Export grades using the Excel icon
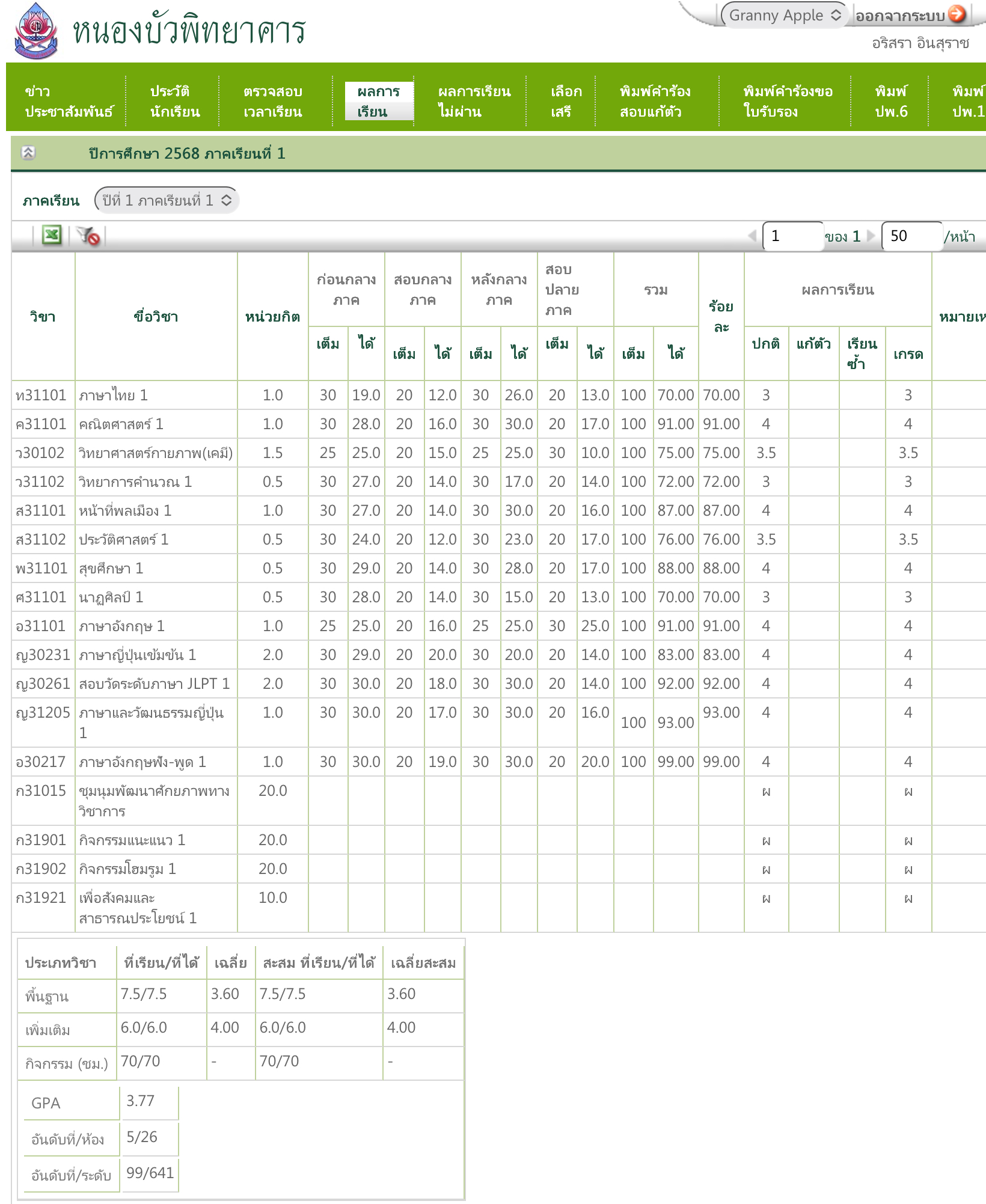 click(52, 235)
